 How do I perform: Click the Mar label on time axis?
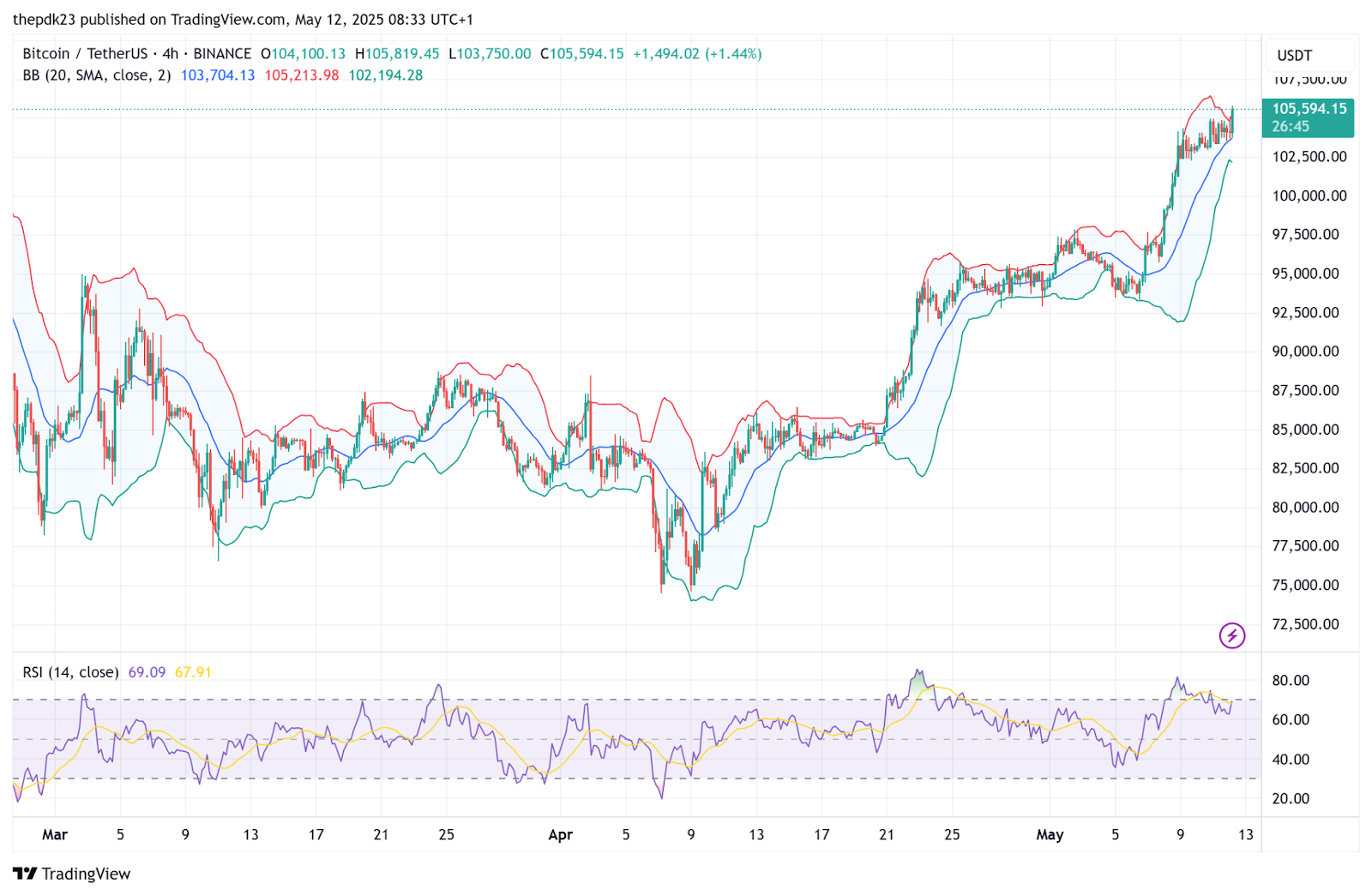click(55, 834)
